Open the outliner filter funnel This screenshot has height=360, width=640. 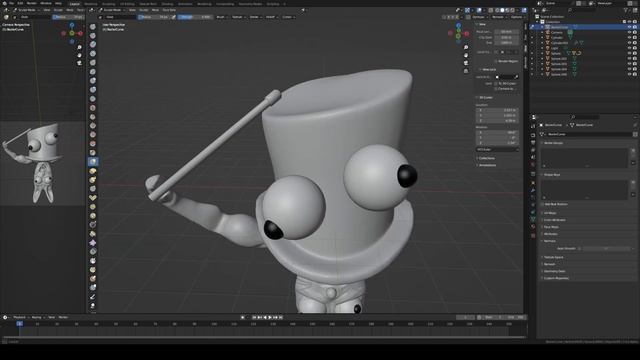click(627, 10)
